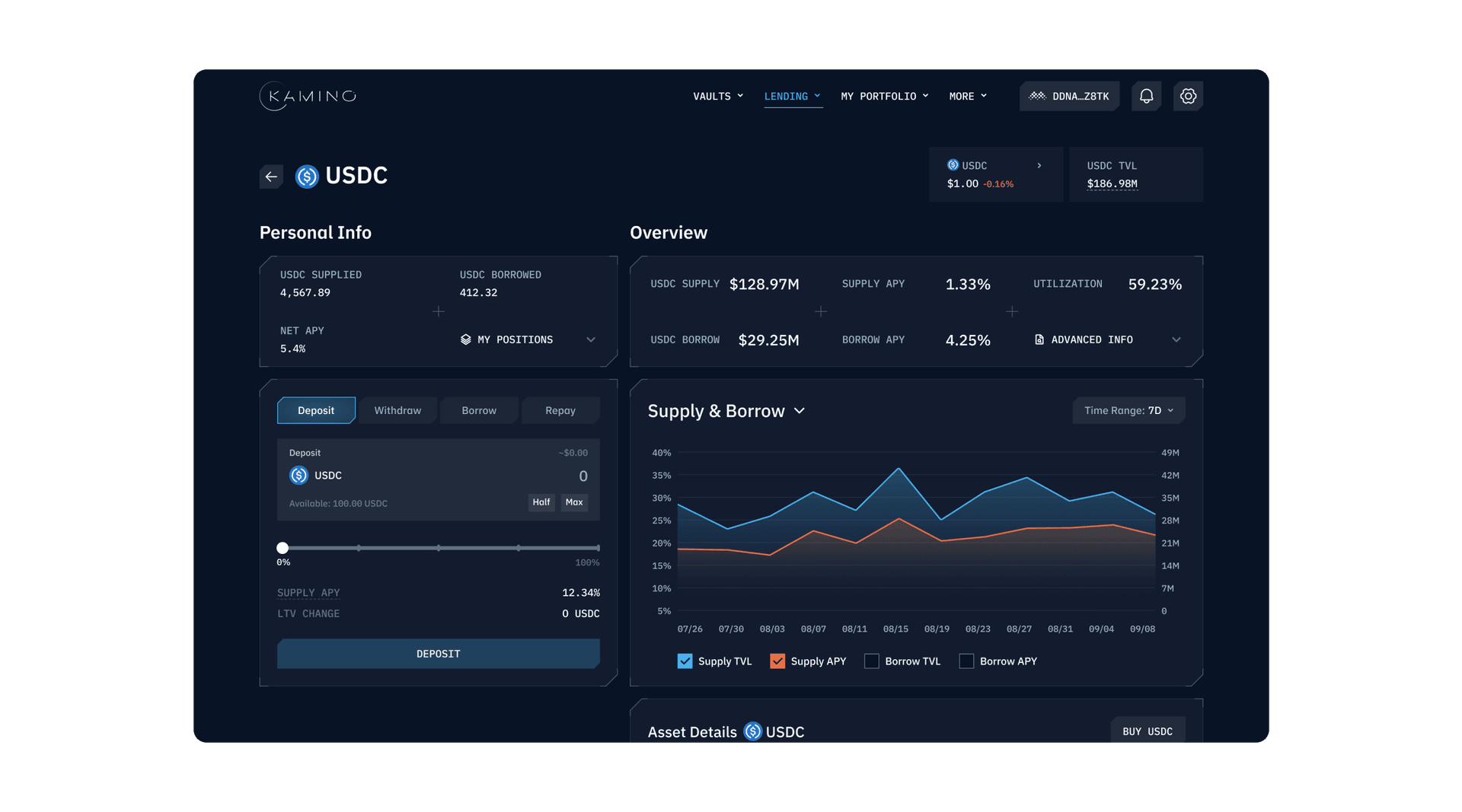Enable Borrow TVL checkbox
Image resolution: width=1462 pixels, height=812 pixels.
point(872,661)
